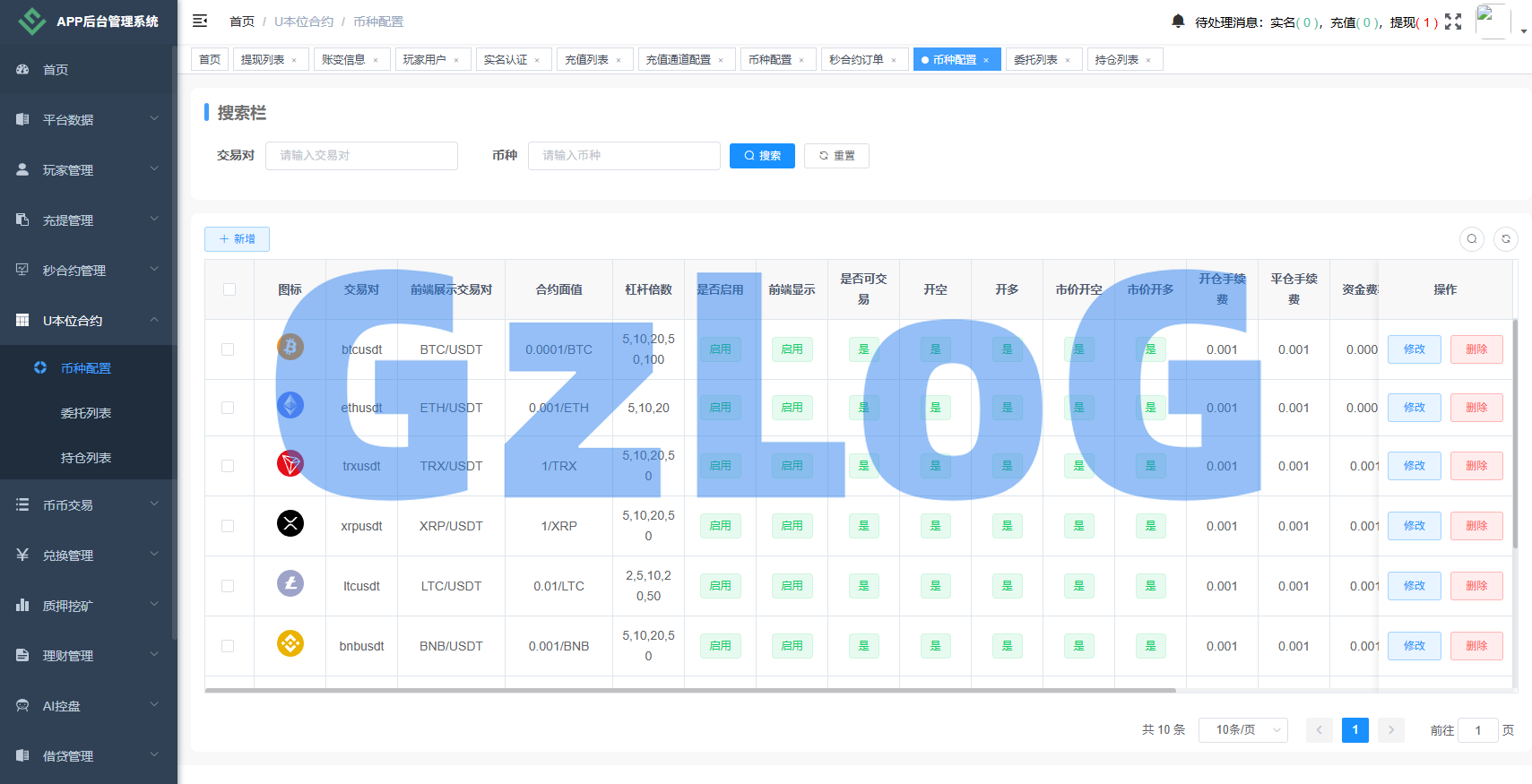Click 修改 for the bnbusdt row
The height and width of the screenshot is (784, 1532).
[x=1415, y=646]
